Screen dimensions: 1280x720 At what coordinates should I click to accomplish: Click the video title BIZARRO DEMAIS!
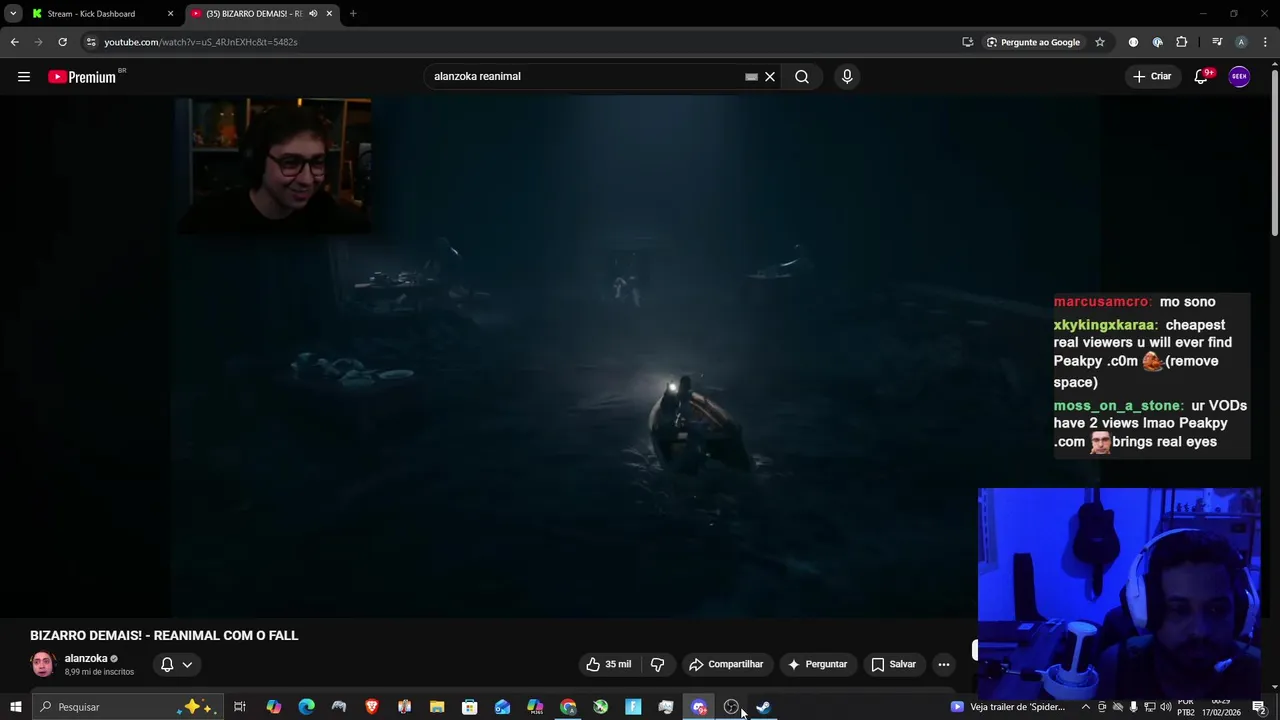[x=164, y=636]
